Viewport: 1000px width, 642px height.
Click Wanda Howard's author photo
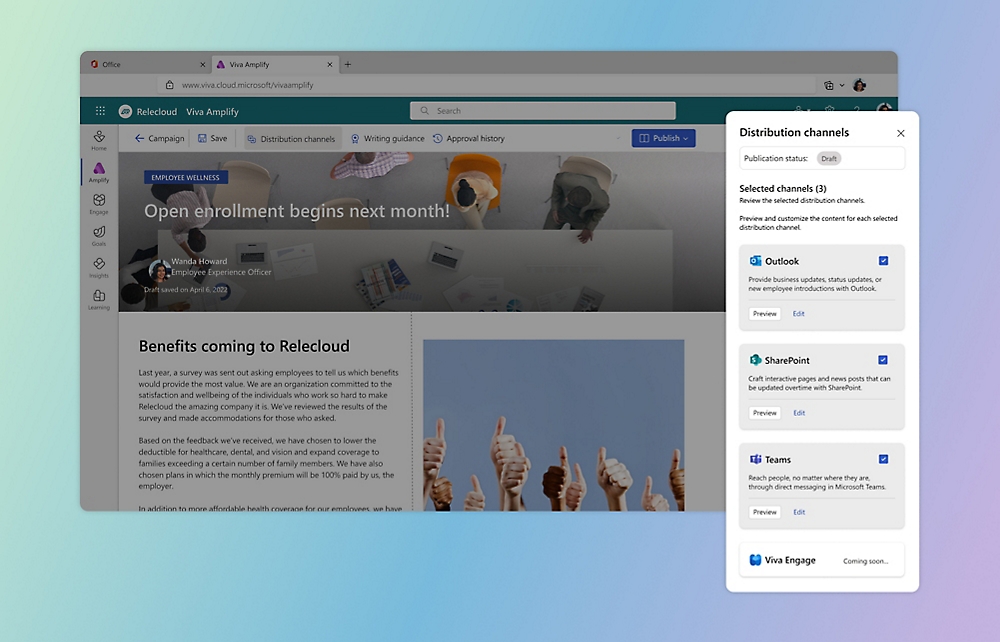[159, 270]
